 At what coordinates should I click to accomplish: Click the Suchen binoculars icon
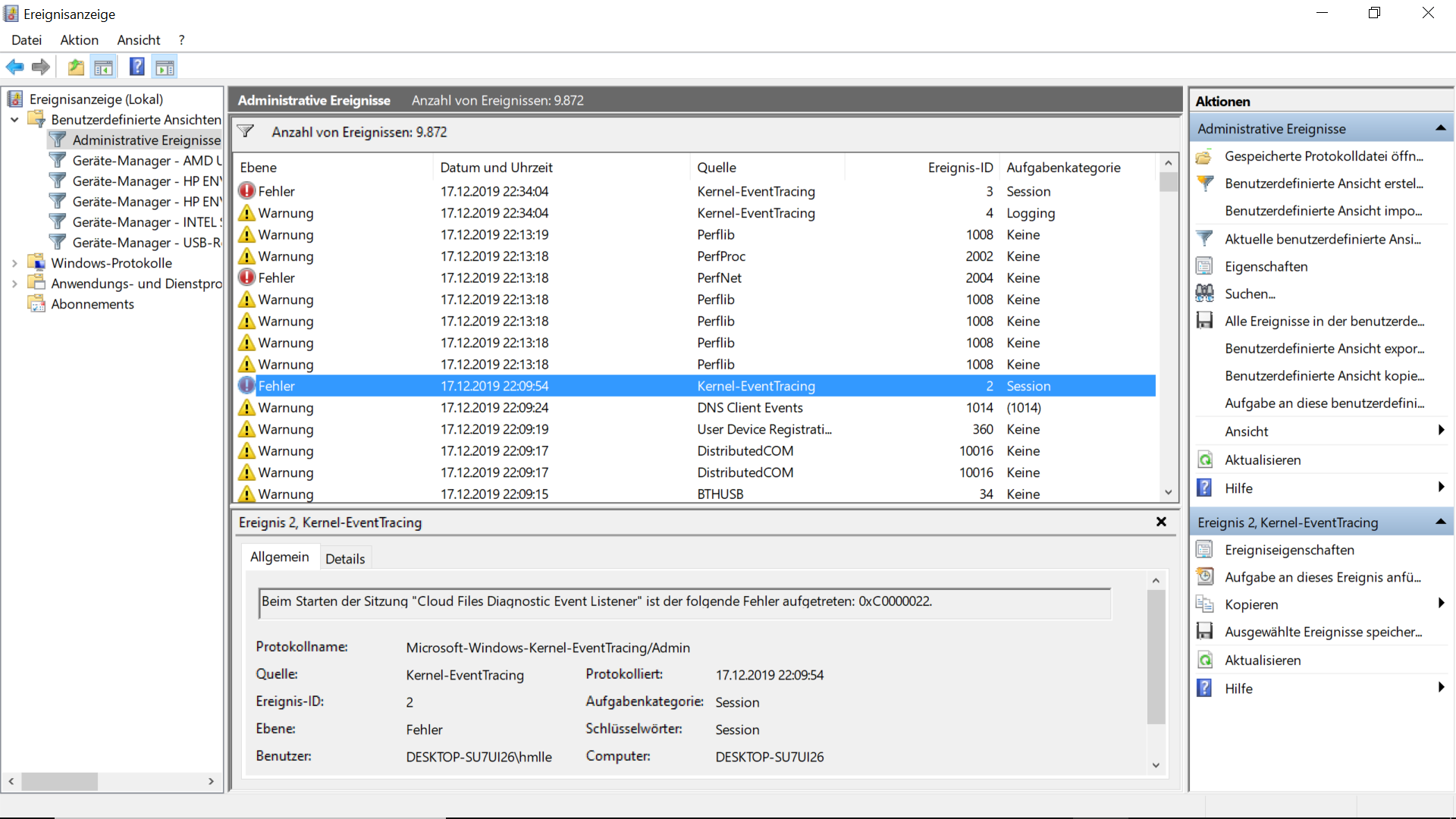[1204, 293]
